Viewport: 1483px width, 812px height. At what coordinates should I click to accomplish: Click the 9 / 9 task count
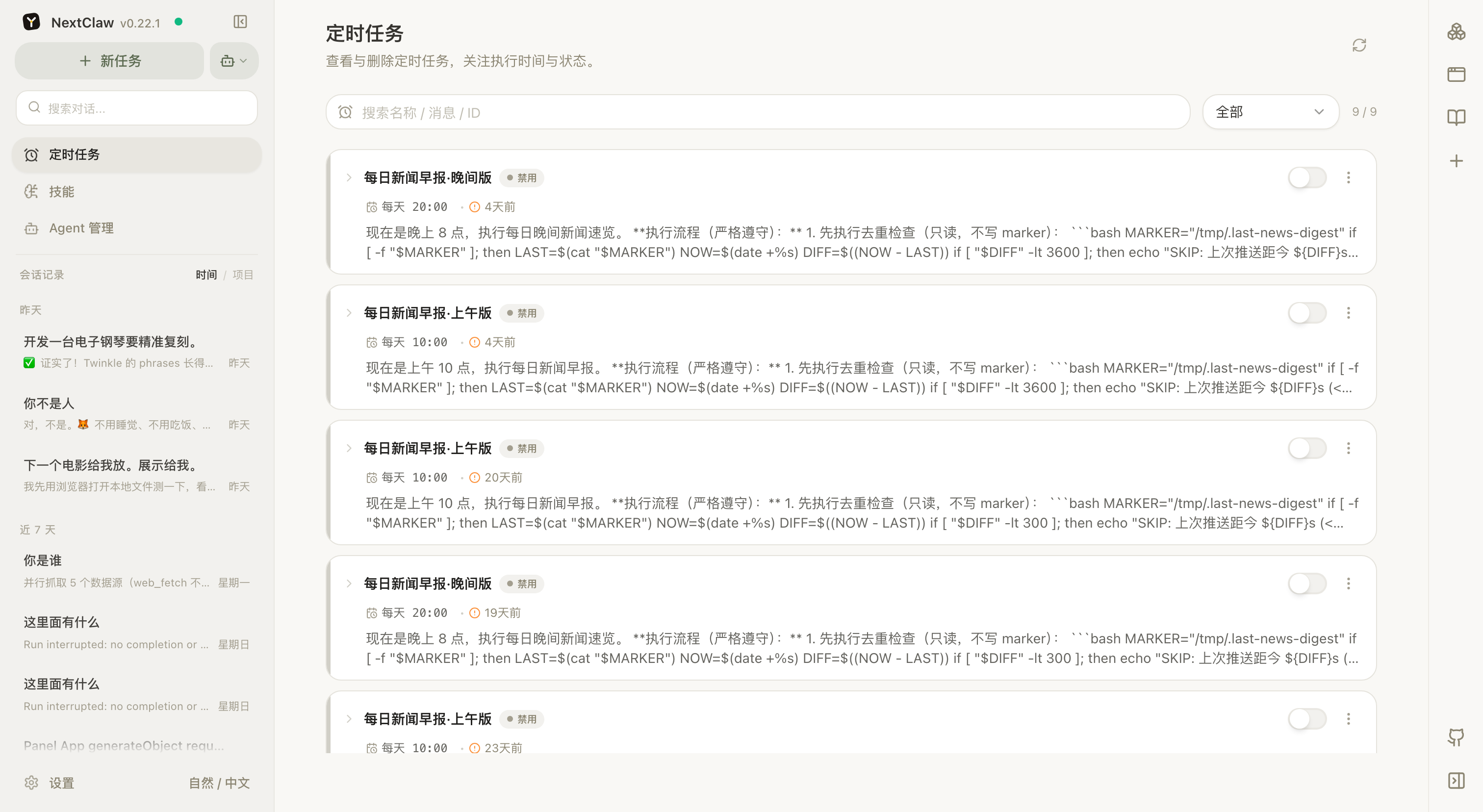click(1364, 112)
